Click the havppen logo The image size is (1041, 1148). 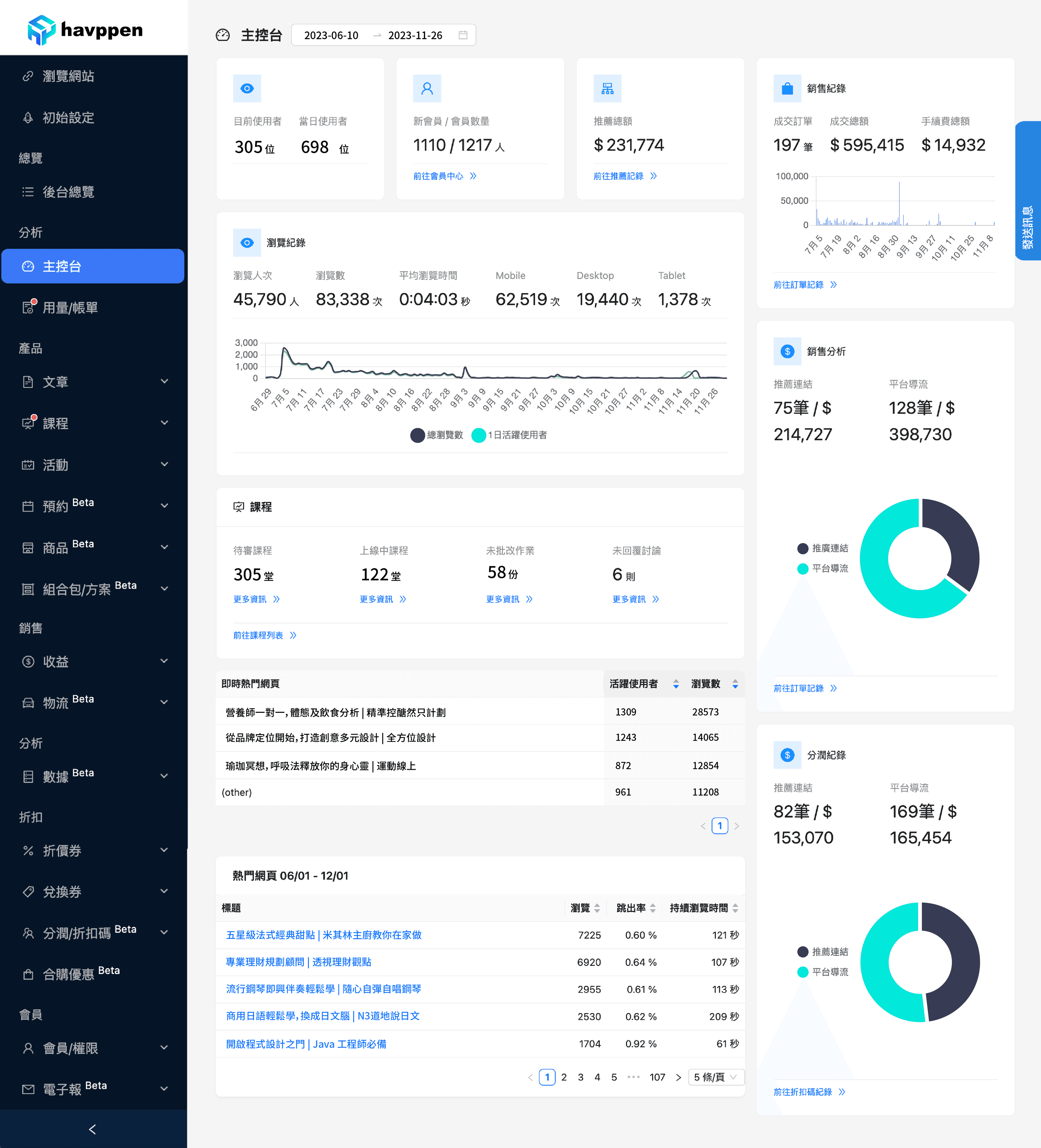pos(85,30)
